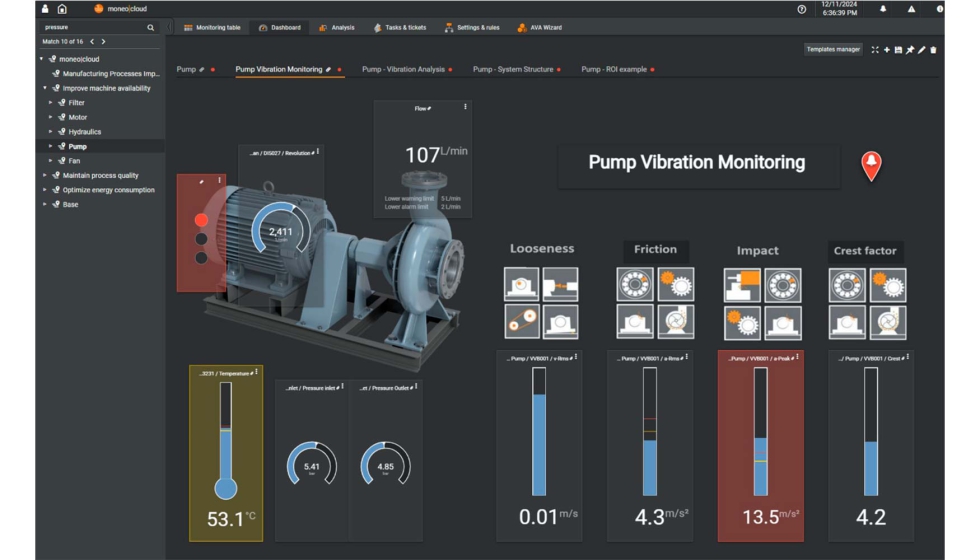Image resolution: width=980 pixels, height=560 pixels.
Task: Click the save dashboard icon
Action: point(898,50)
